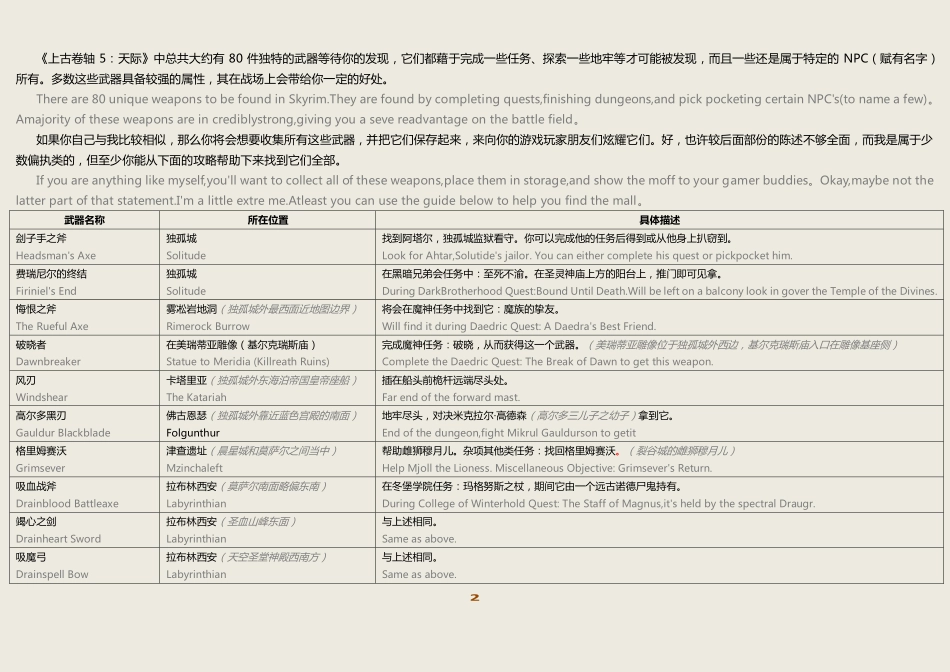This screenshot has width=950, height=672.
Task: Click the Folgunthur location text
Action: click(193, 433)
